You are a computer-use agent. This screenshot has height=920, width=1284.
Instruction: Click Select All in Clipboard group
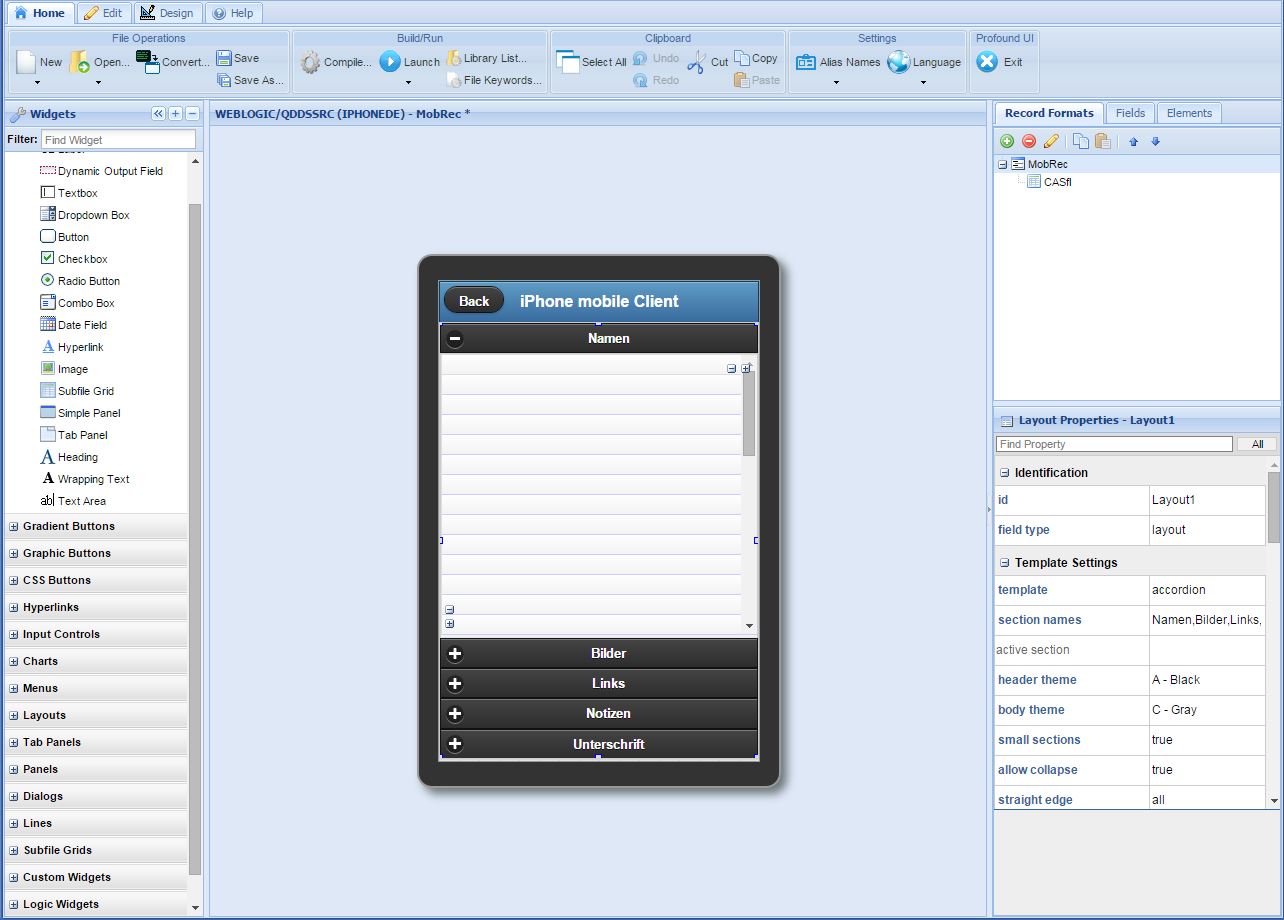(591, 62)
